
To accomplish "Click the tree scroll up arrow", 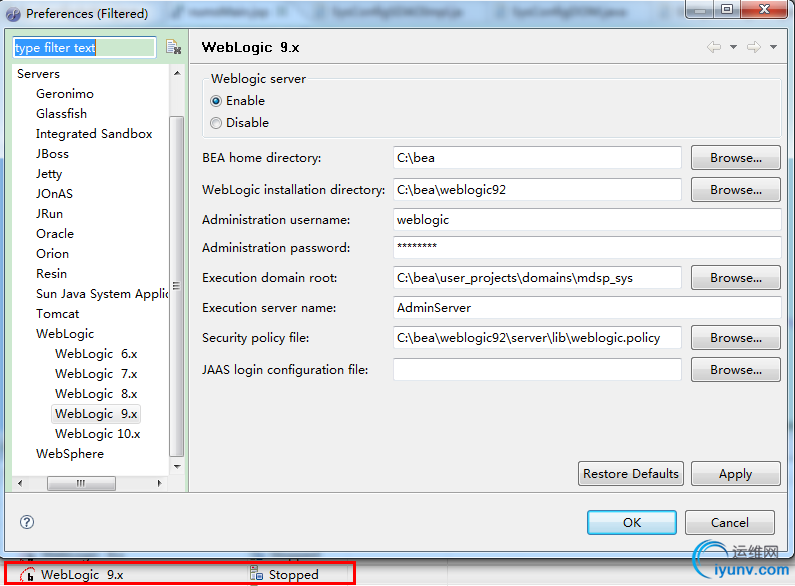I will [x=177, y=73].
